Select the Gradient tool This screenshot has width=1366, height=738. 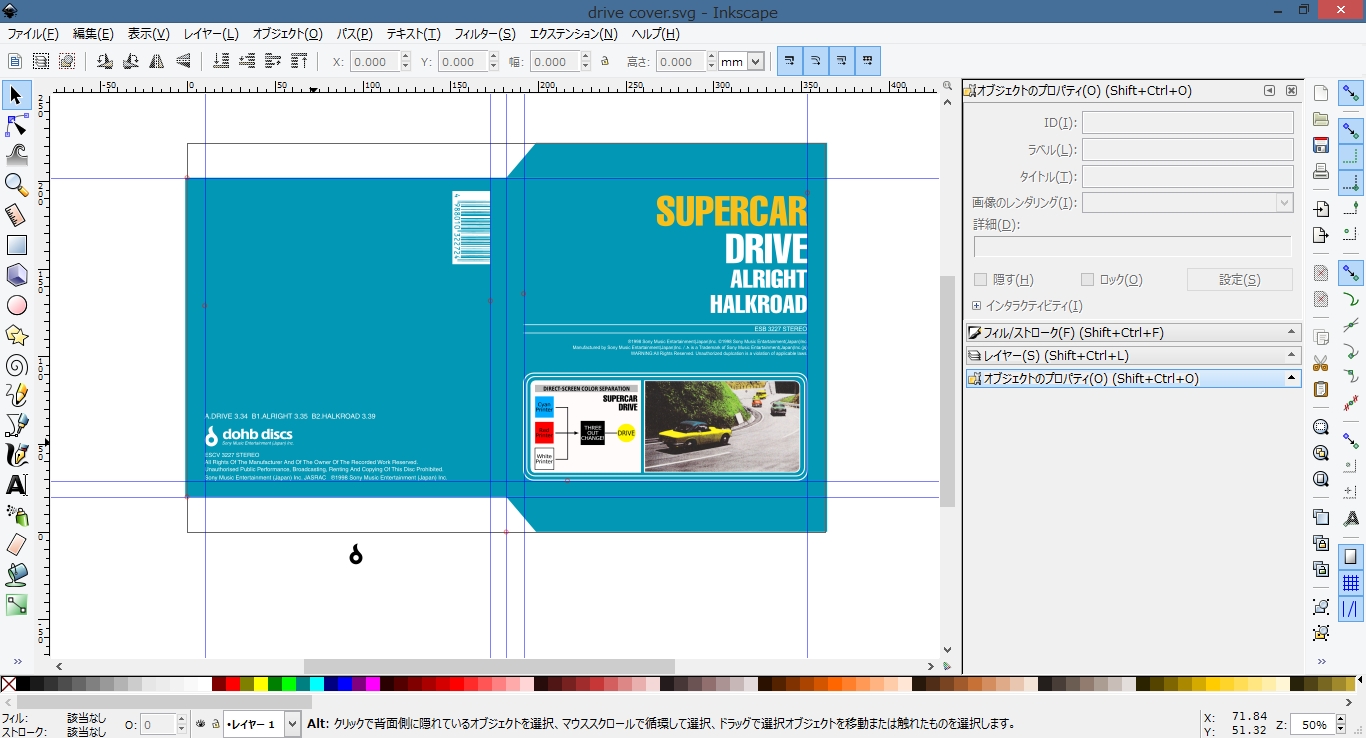click(x=16, y=605)
